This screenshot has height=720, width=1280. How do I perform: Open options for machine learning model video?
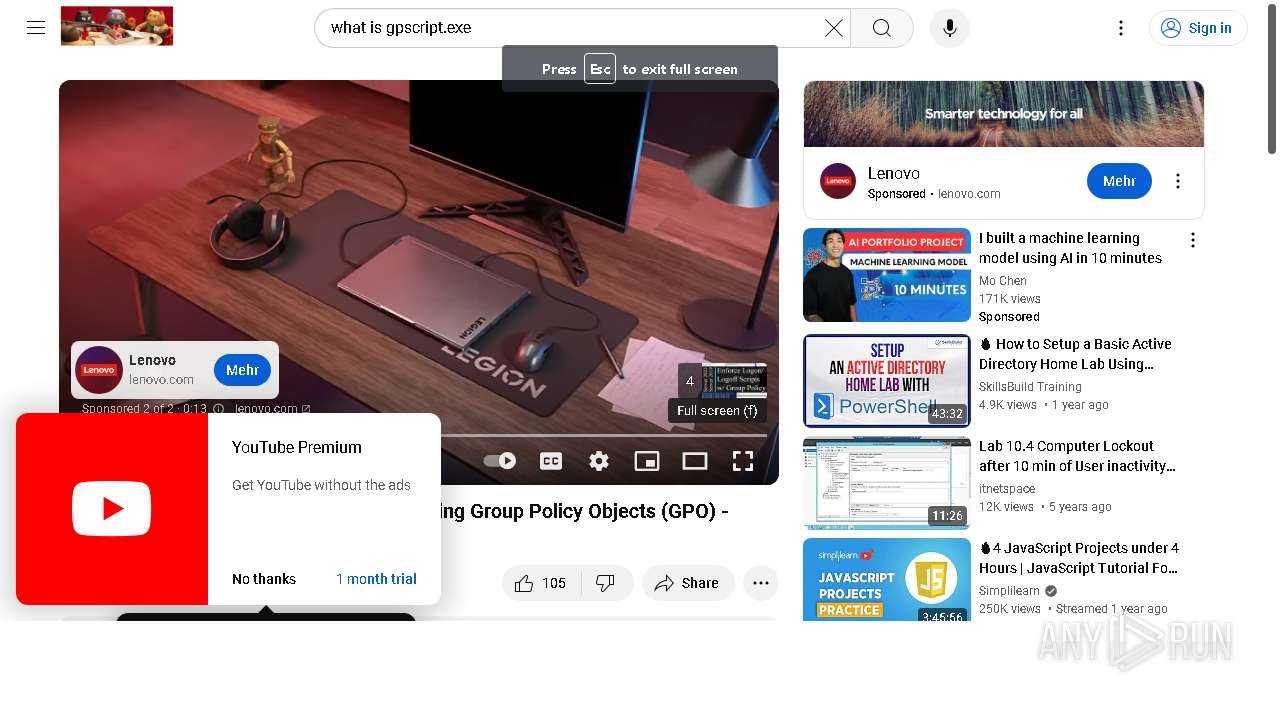(1192, 240)
